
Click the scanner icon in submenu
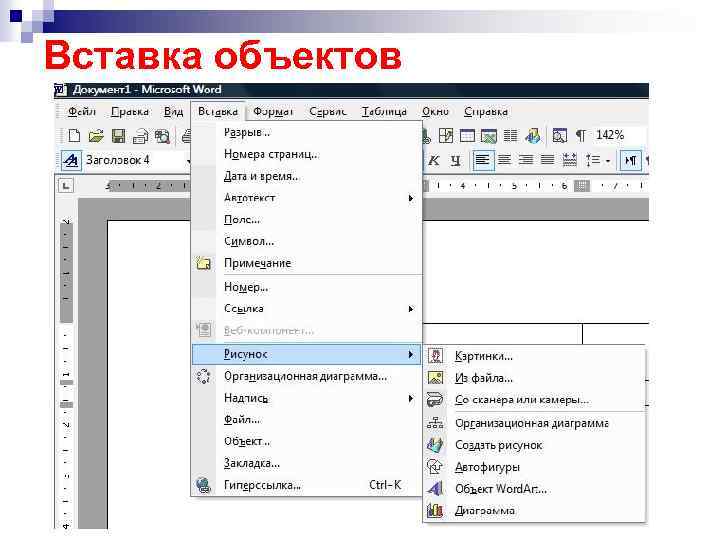click(435, 399)
